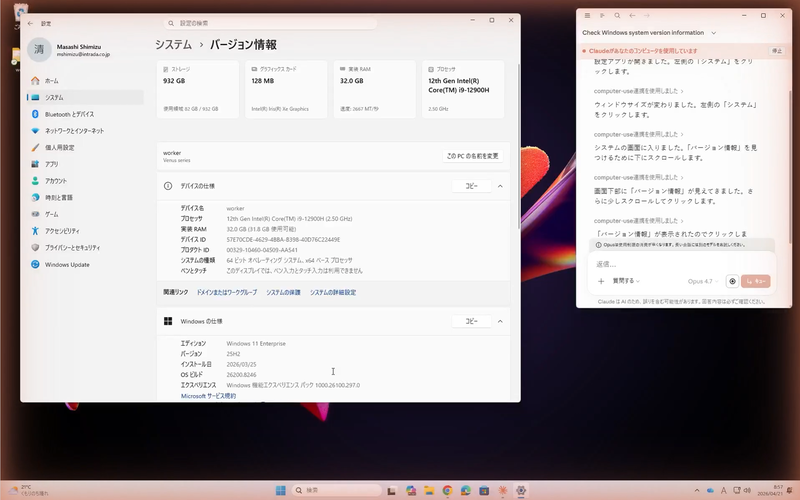The height and width of the screenshot is (500, 800).
Task: Click OS ビルド value 26200.8246
Action: pos(241,375)
